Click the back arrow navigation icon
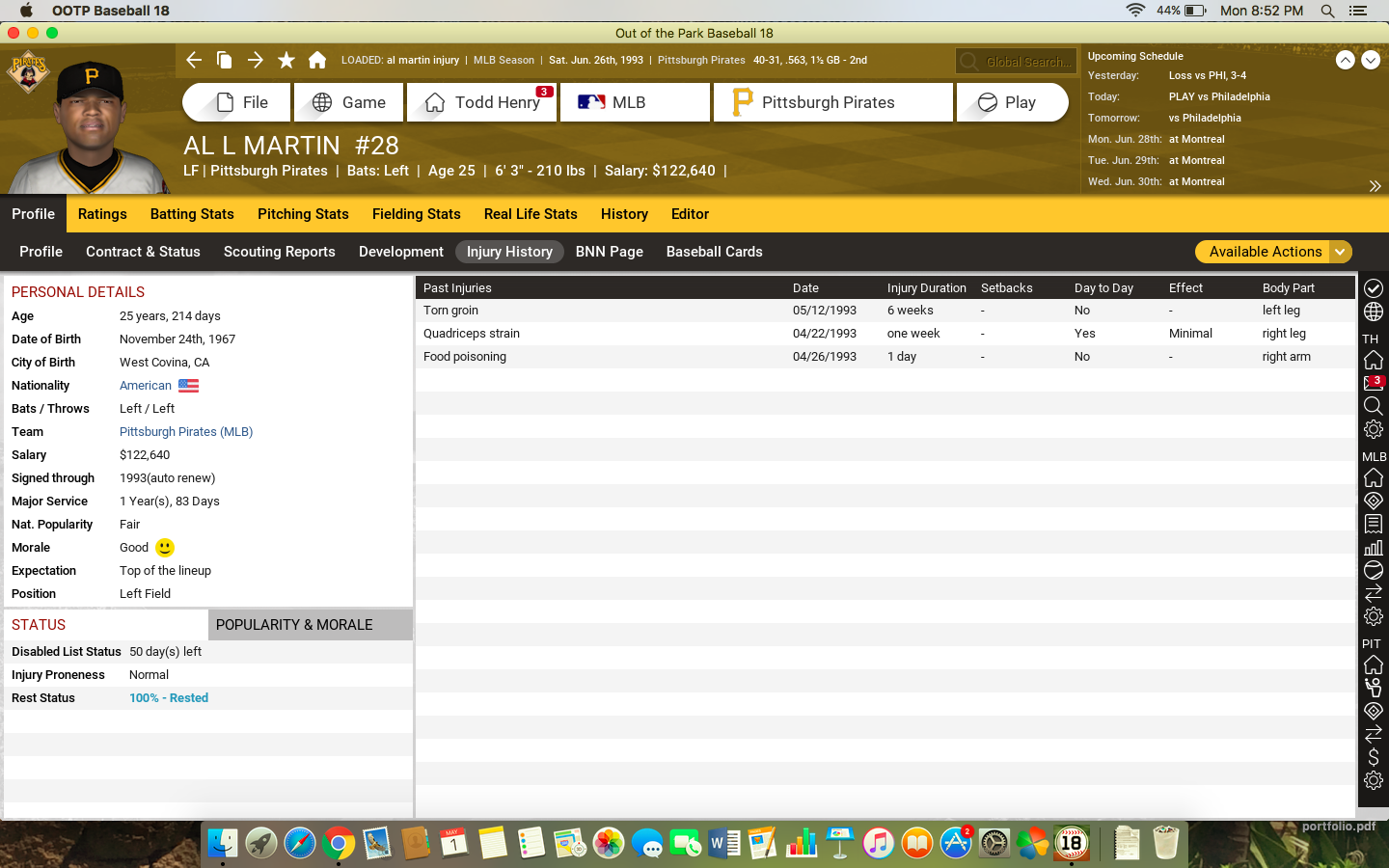The image size is (1389, 868). point(194,60)
